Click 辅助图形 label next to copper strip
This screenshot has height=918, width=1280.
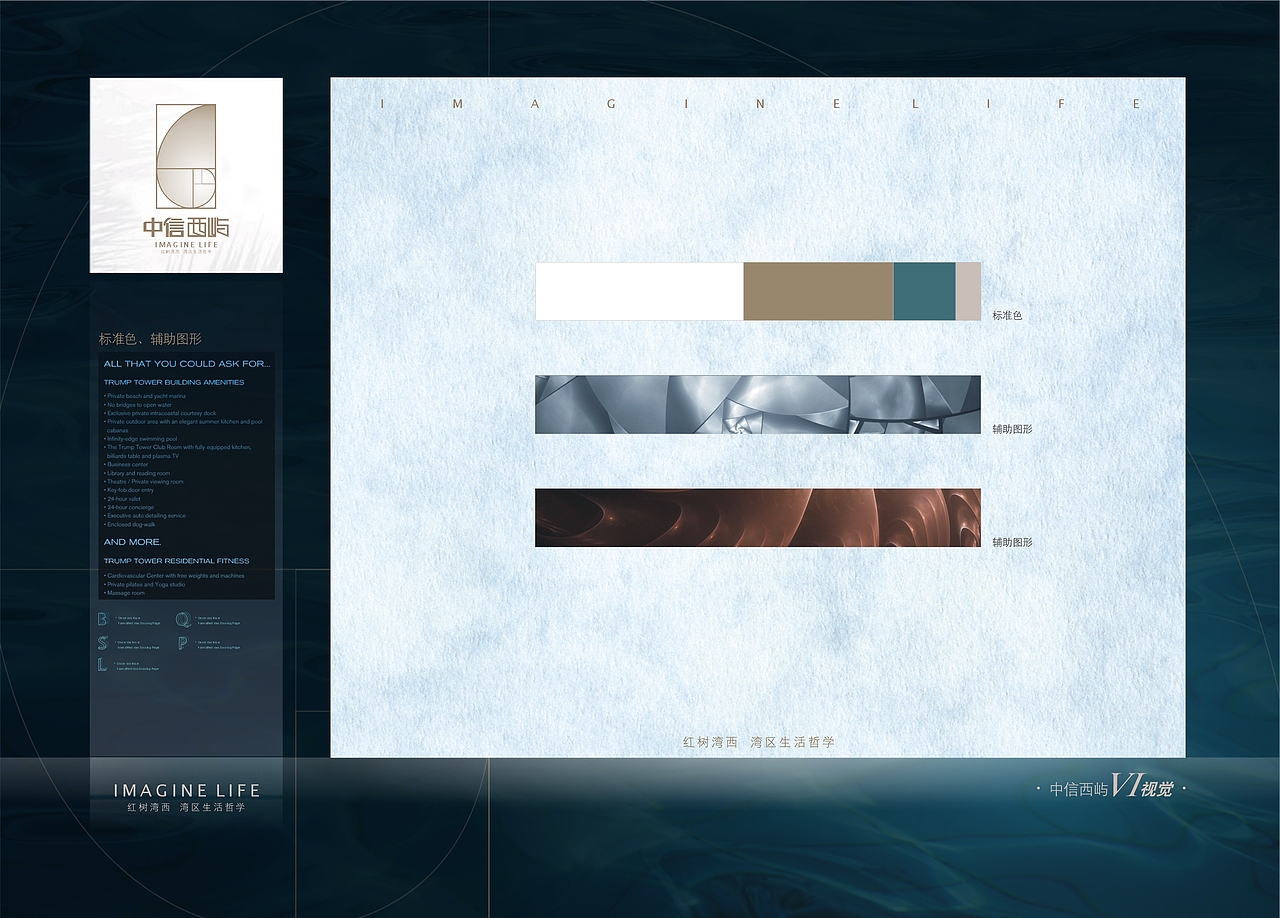tap(1012, 542)
